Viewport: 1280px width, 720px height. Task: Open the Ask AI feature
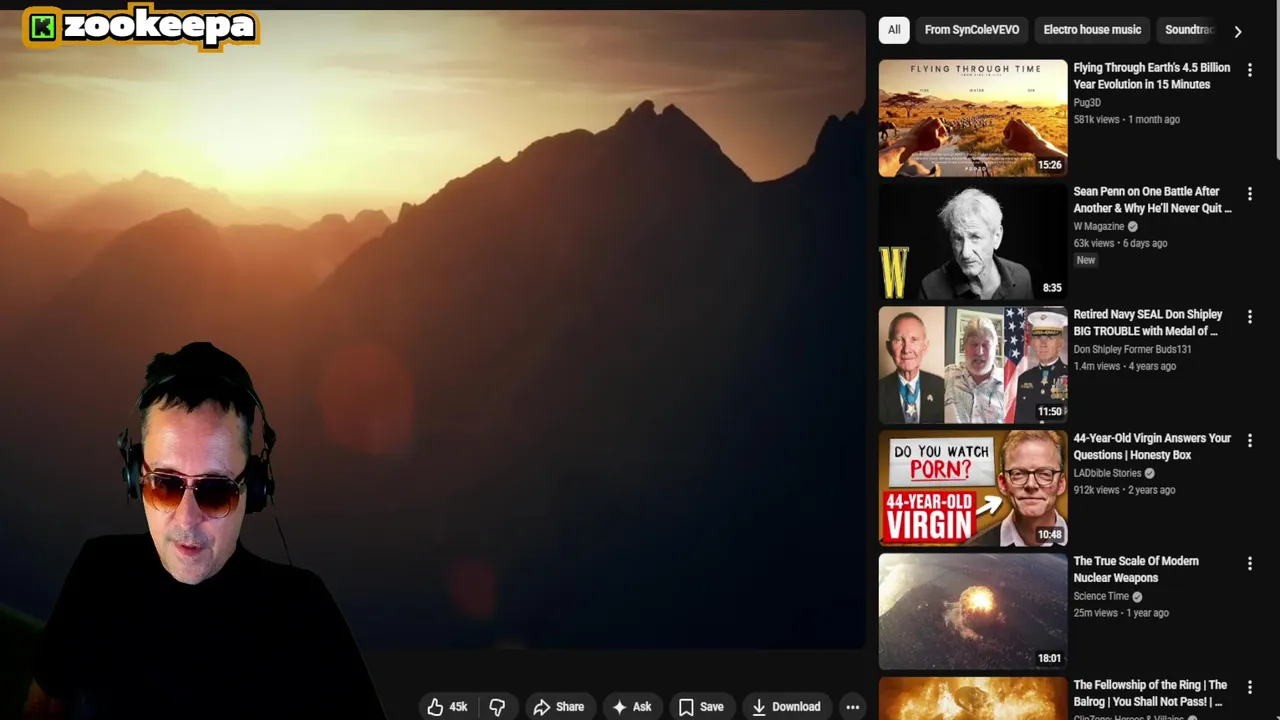click(632, 707)
